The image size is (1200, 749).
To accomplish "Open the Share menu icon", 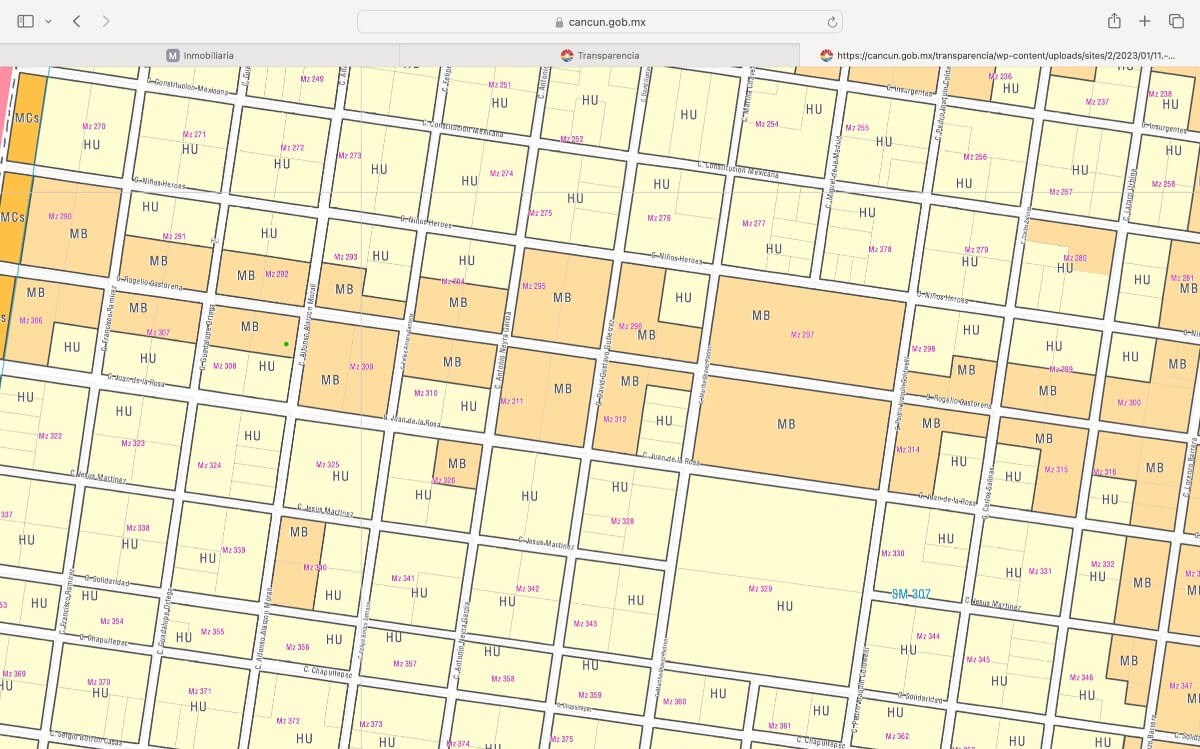I will pyautogui.click(x=1114, y=21).
